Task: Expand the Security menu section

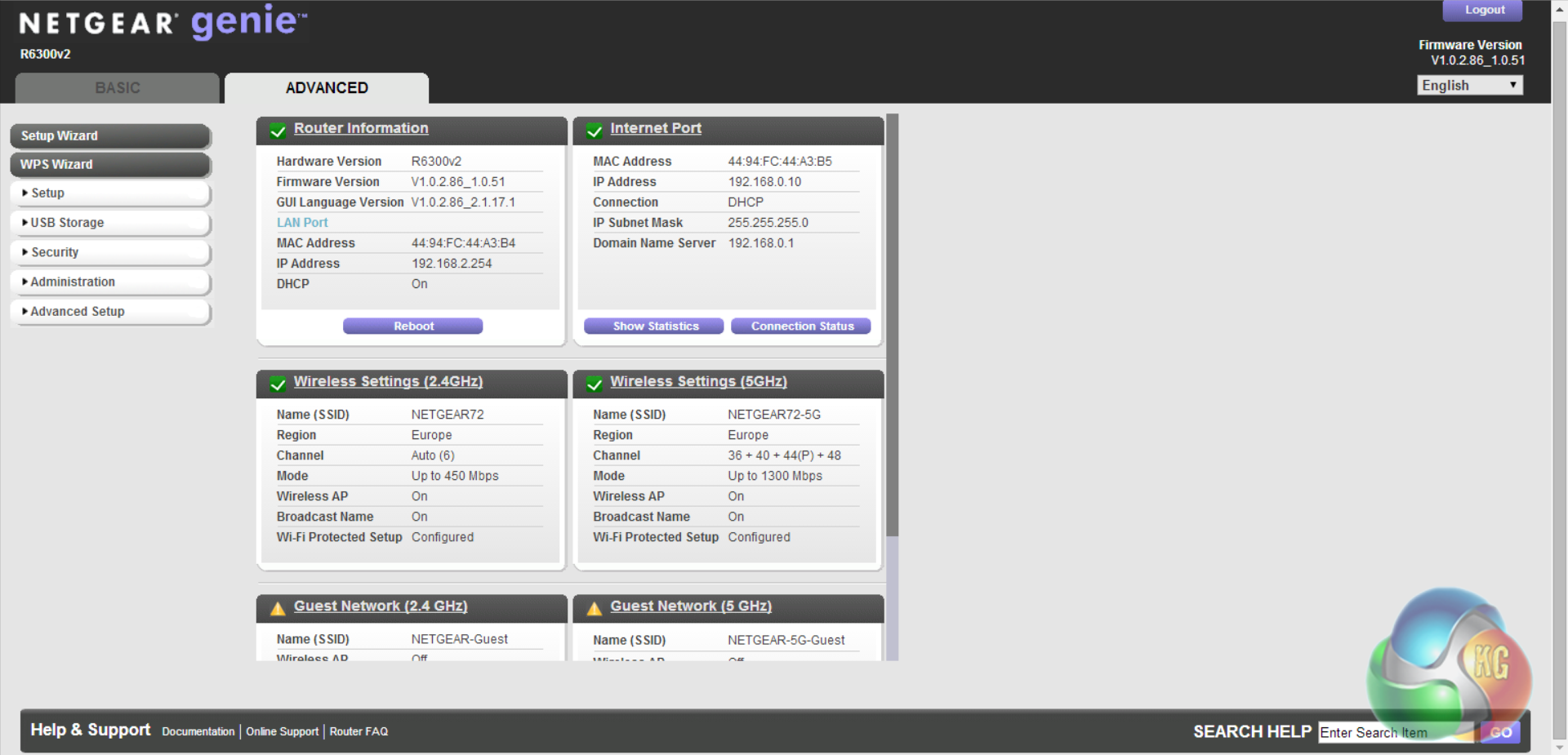Action: [111, 252]
